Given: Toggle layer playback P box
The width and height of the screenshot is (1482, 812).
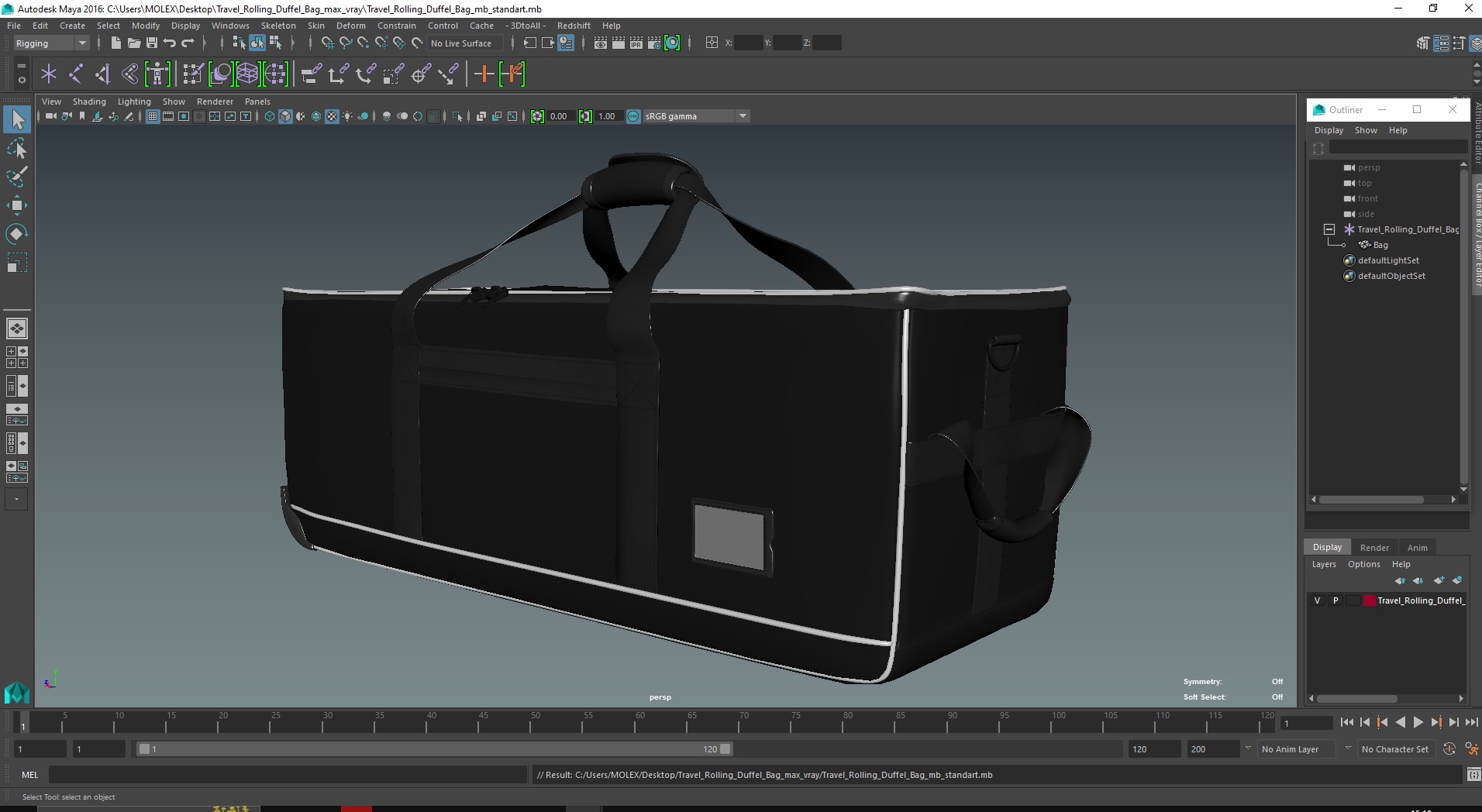Looking at the screenshot, I should point(1335,600).
